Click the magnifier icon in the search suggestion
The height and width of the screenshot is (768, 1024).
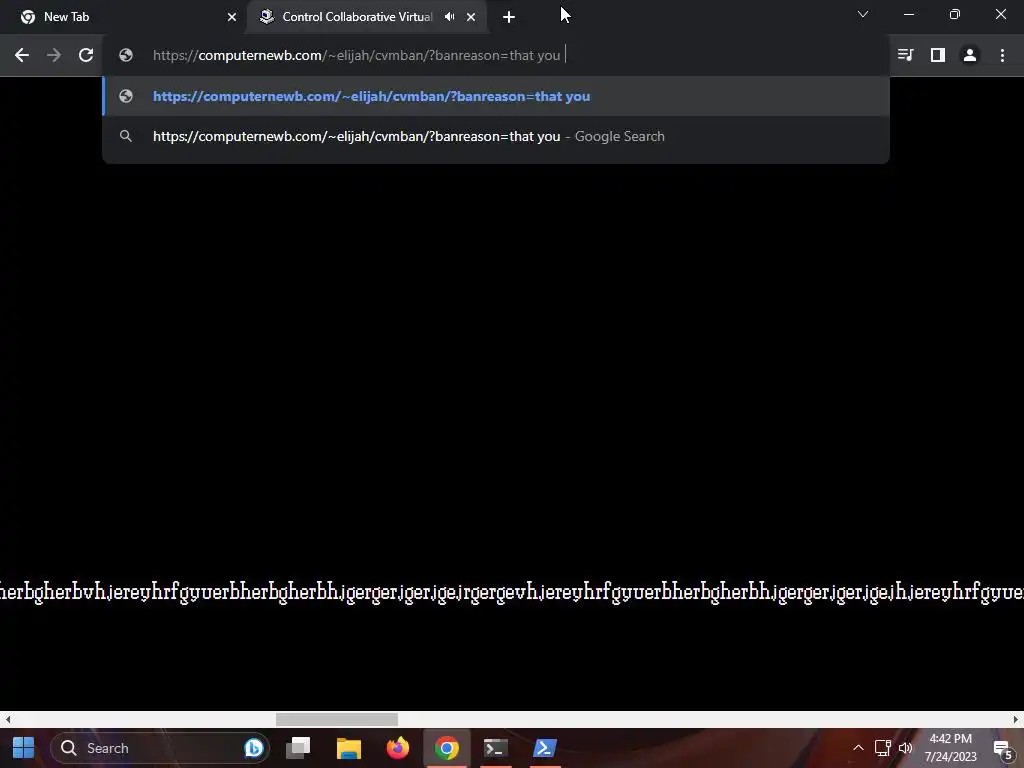tap(126, 136)
